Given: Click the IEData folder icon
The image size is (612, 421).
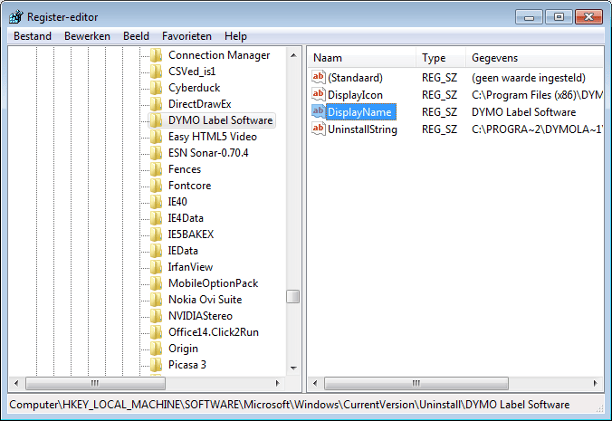Looking at the screenshot, I should [156, 250].
